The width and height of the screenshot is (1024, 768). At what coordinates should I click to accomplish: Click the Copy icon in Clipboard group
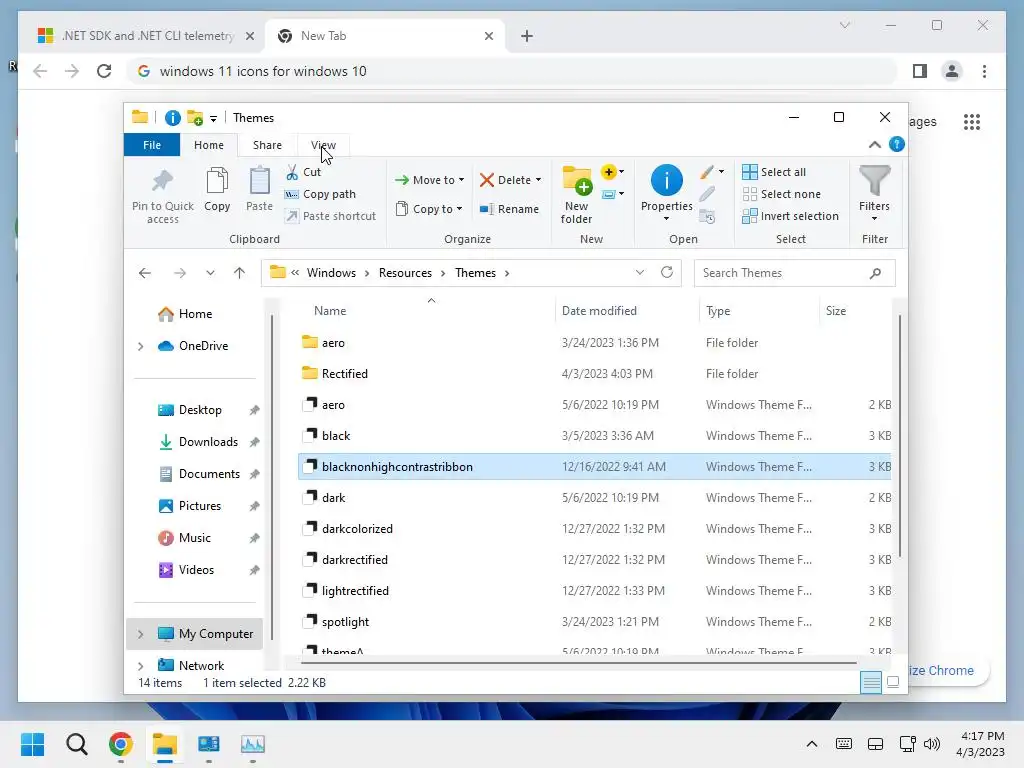217,181
